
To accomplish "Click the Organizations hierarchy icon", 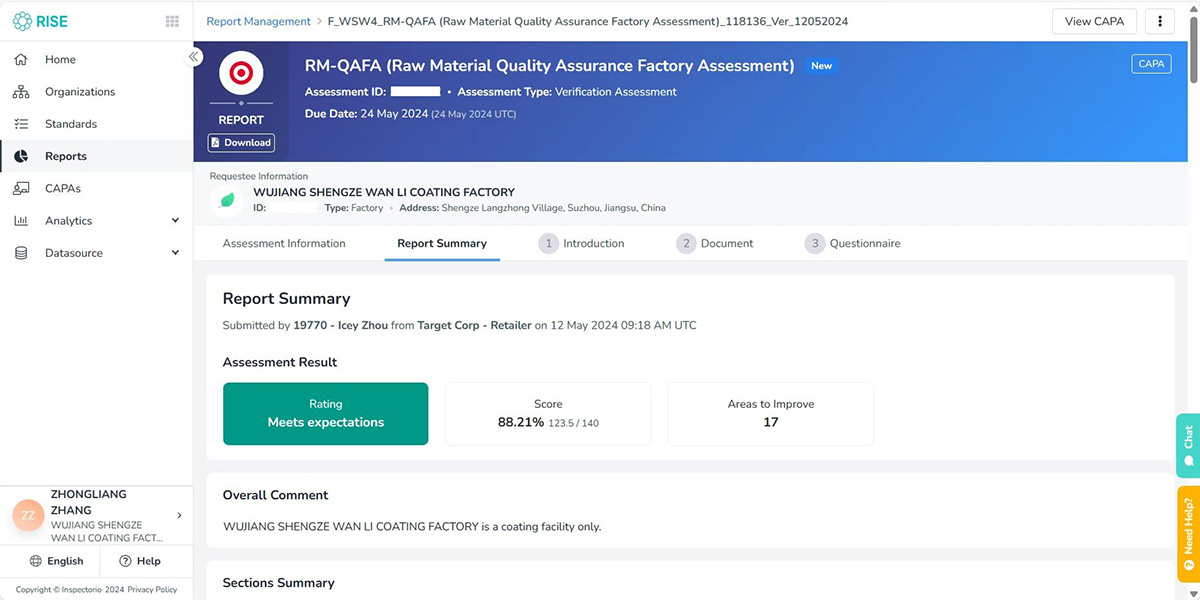I will [21, 92].
